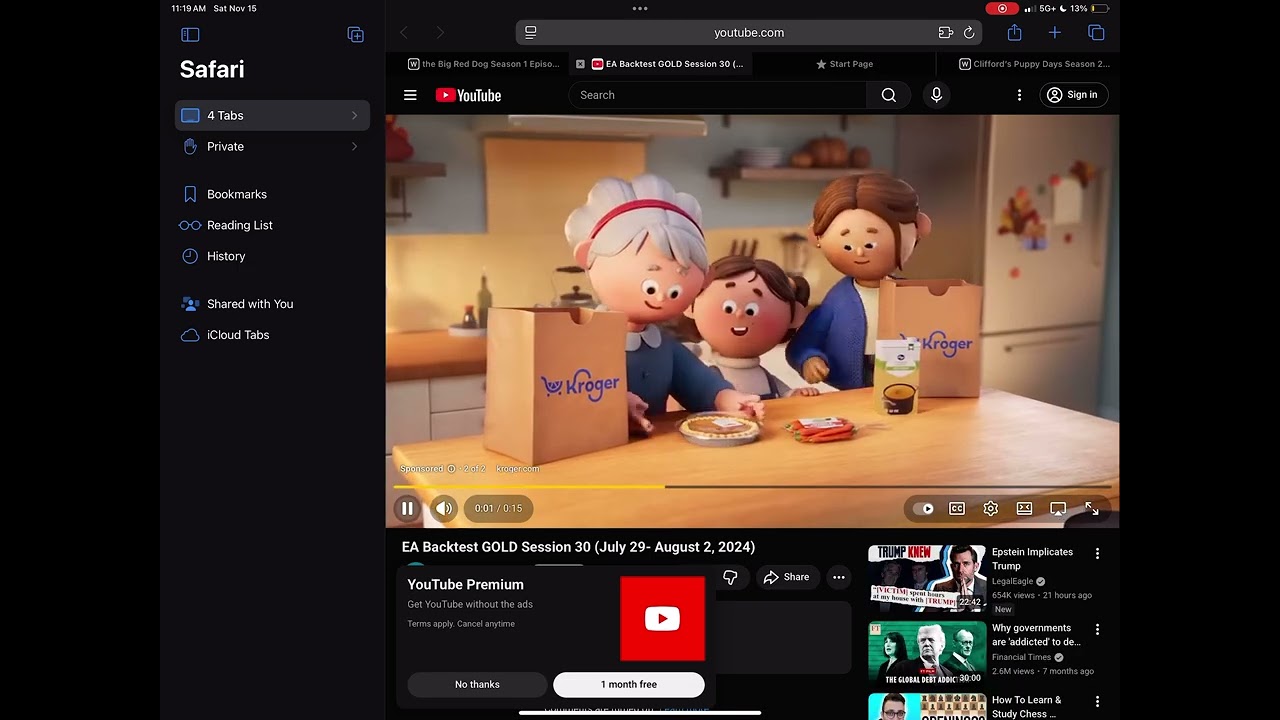Tap the Share icon in Safari toolbar
The height and width of the screenshot is (720, 1280).
(x=1014, y=32)
